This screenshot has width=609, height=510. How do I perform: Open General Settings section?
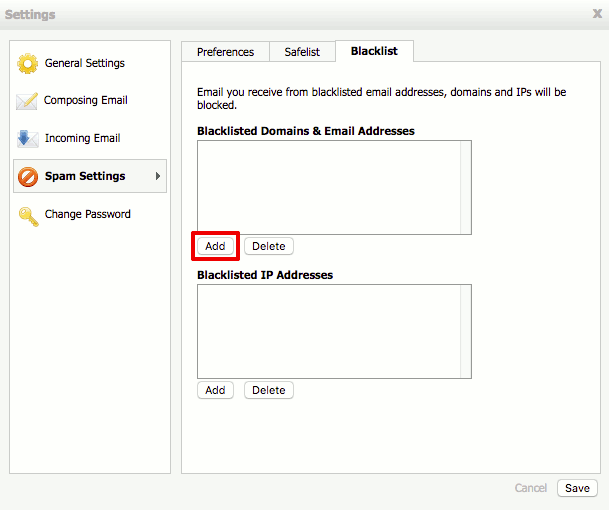tap(85, 63)
